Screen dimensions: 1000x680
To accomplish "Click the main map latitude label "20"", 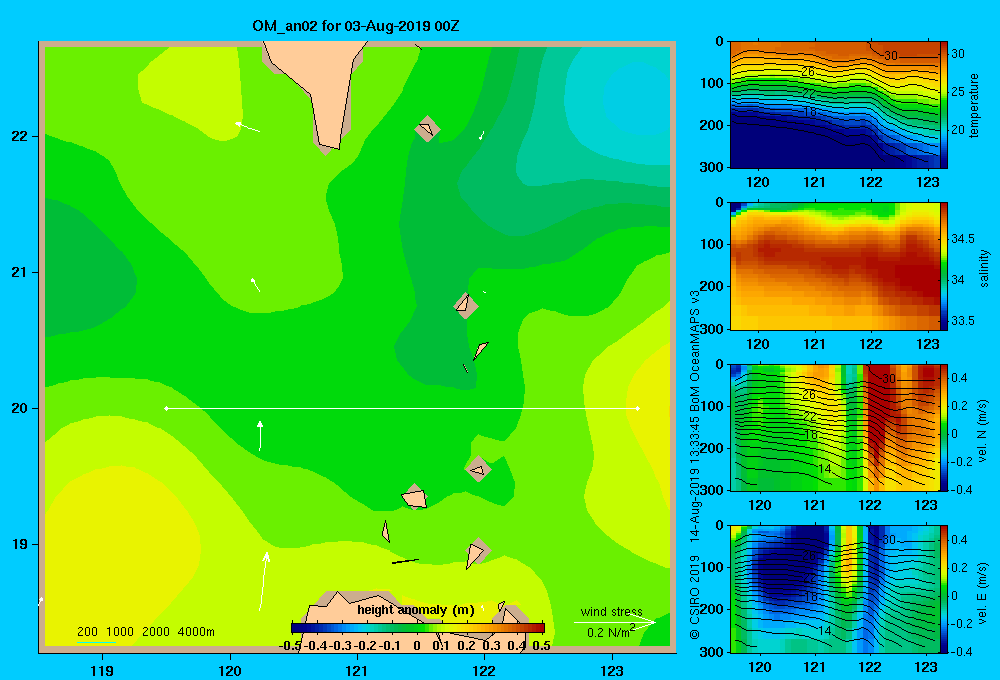I will tap(20, 408).
